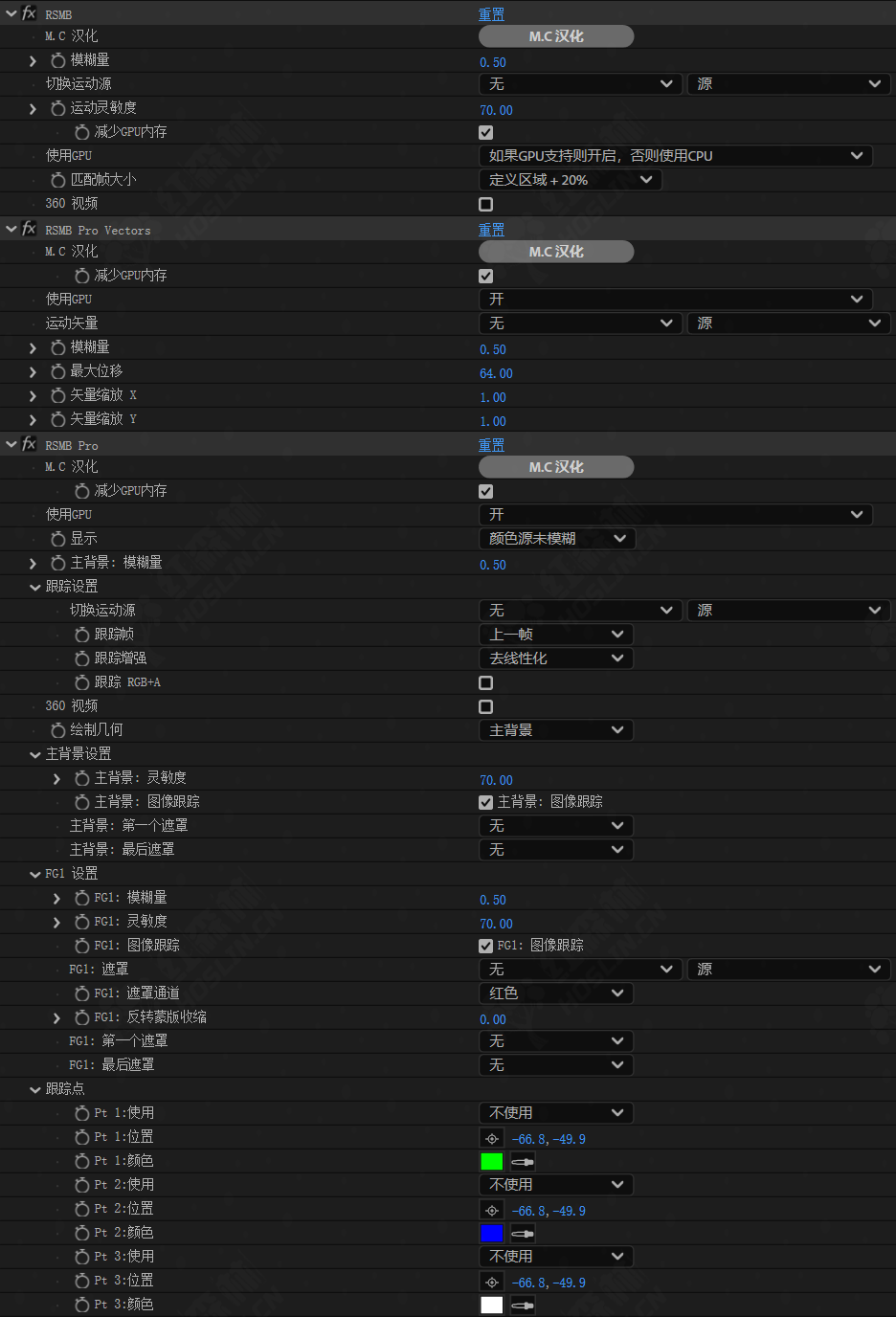Click stopwatch for 显示 property

(58, 539)
